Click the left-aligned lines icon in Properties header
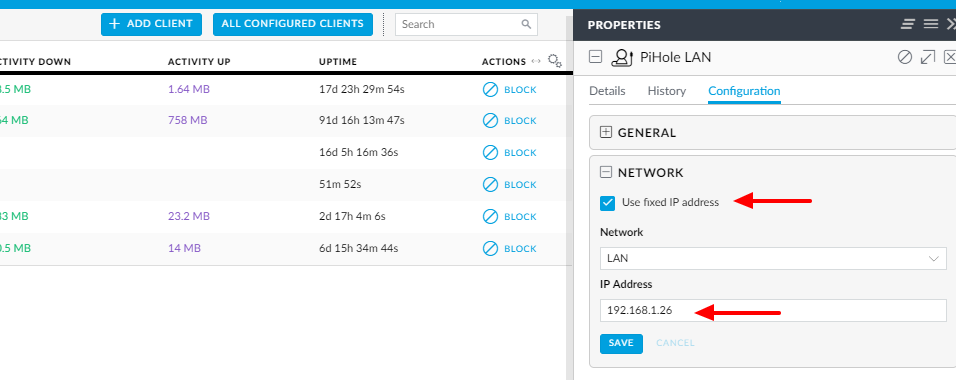The image size is (956, 380). coord(908,24)
